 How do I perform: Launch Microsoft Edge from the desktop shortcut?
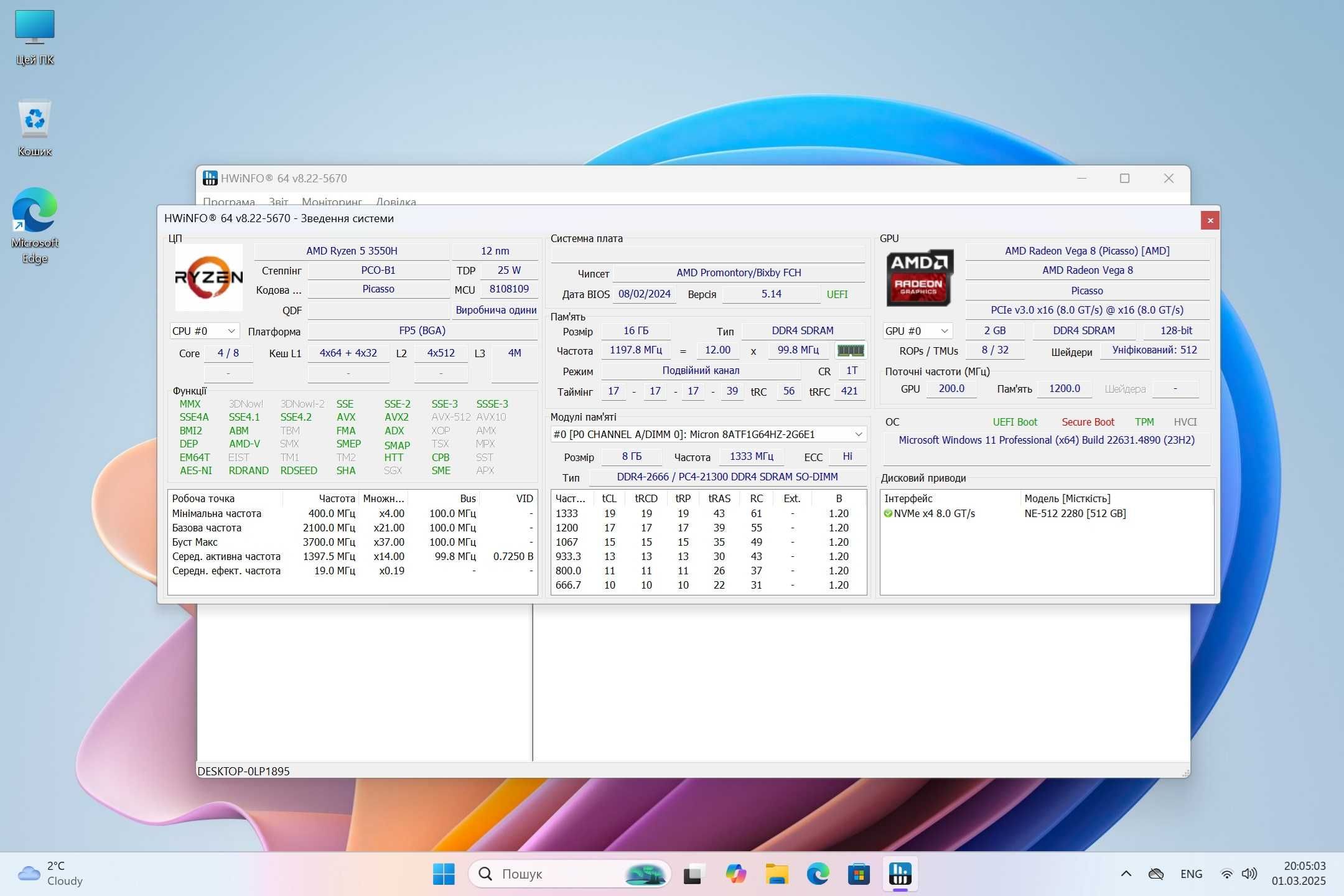click(35, 225)
